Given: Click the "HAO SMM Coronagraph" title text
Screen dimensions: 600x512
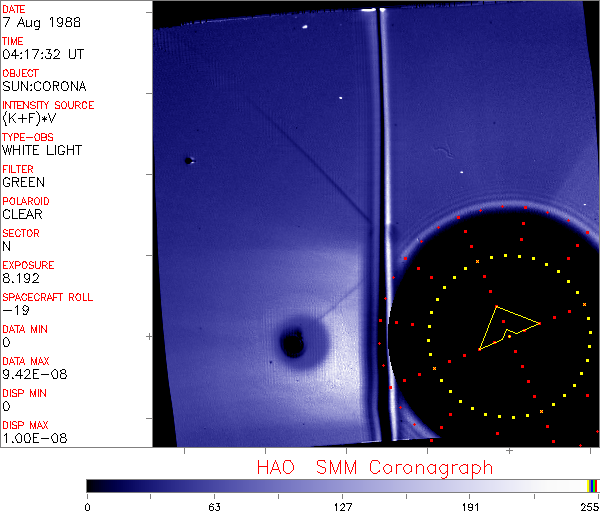Looking at the screenshot, I should pos(374,467).
